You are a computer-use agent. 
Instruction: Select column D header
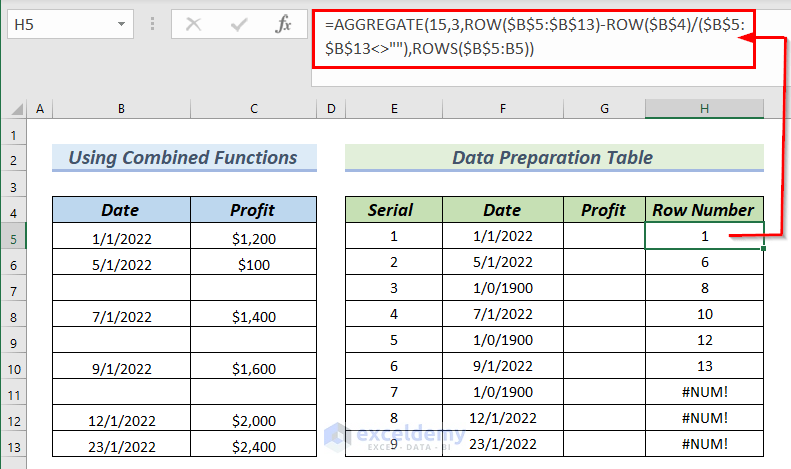click(x=330, y=108)
